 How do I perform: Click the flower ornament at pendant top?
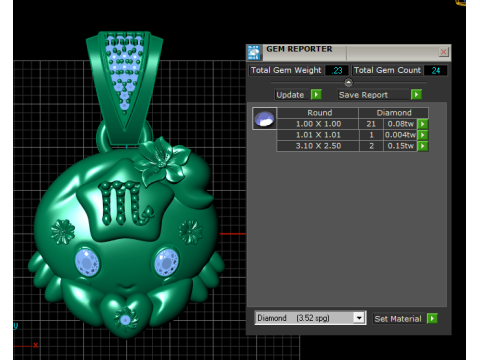[x=162, y=161]
